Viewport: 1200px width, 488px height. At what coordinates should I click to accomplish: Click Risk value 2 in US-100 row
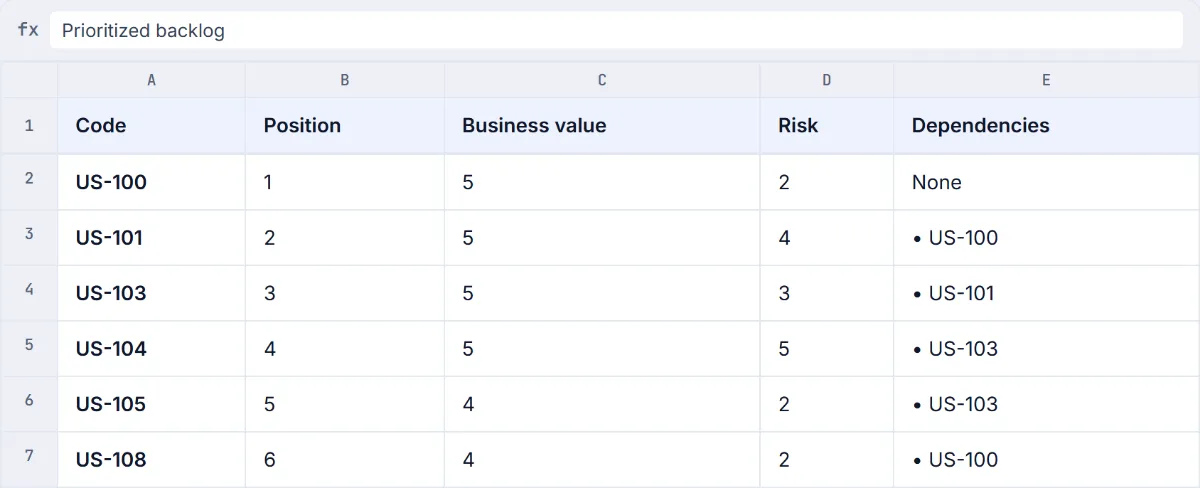(827, 182)
